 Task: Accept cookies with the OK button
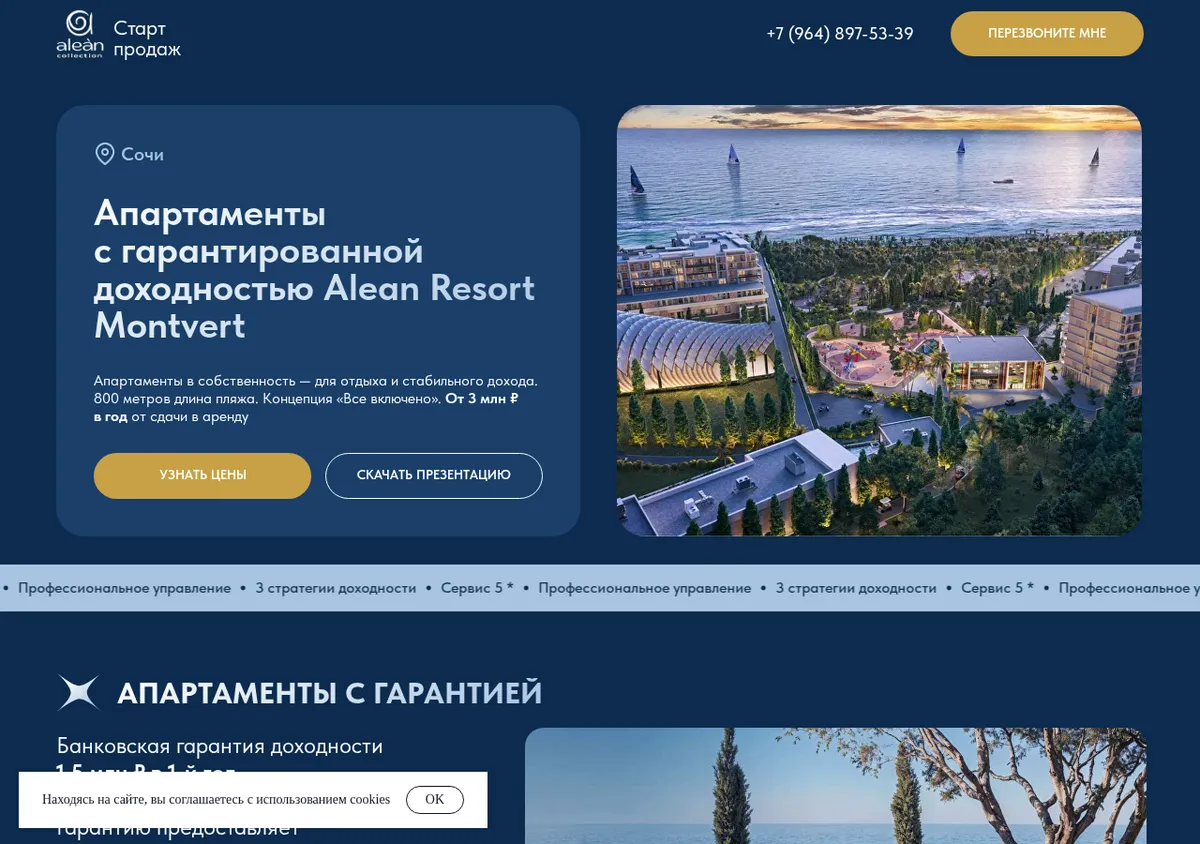435,800
